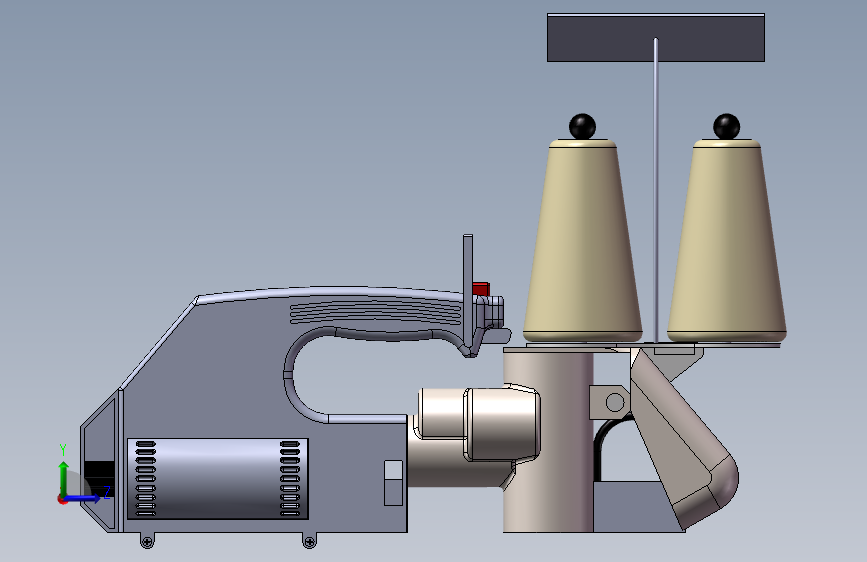867x562 pixels.
Task: Select the red button on the handle
Action: (x=481, y=289)
